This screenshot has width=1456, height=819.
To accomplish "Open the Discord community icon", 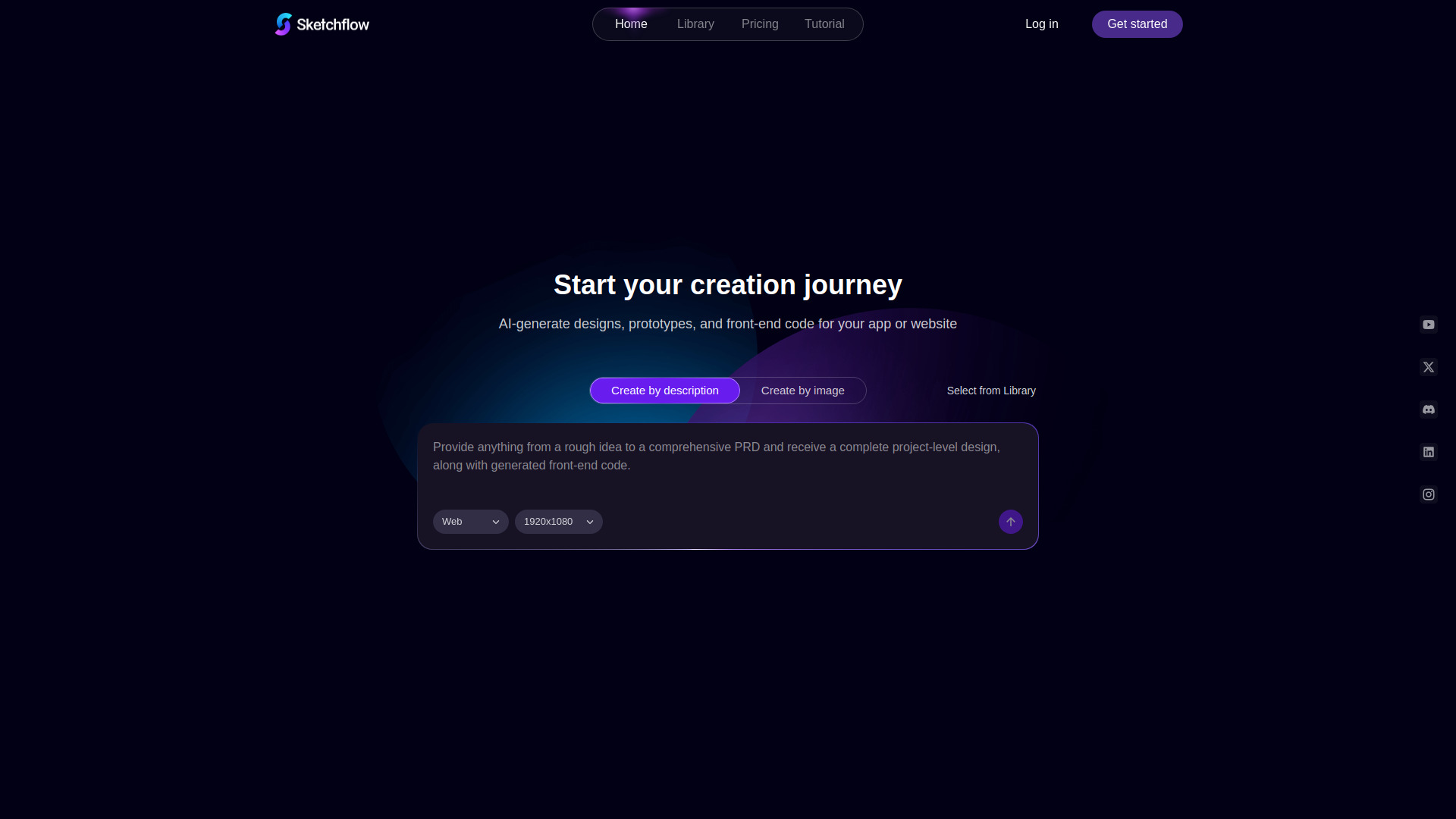I will pyautogui.click(x=1429, y=409).
